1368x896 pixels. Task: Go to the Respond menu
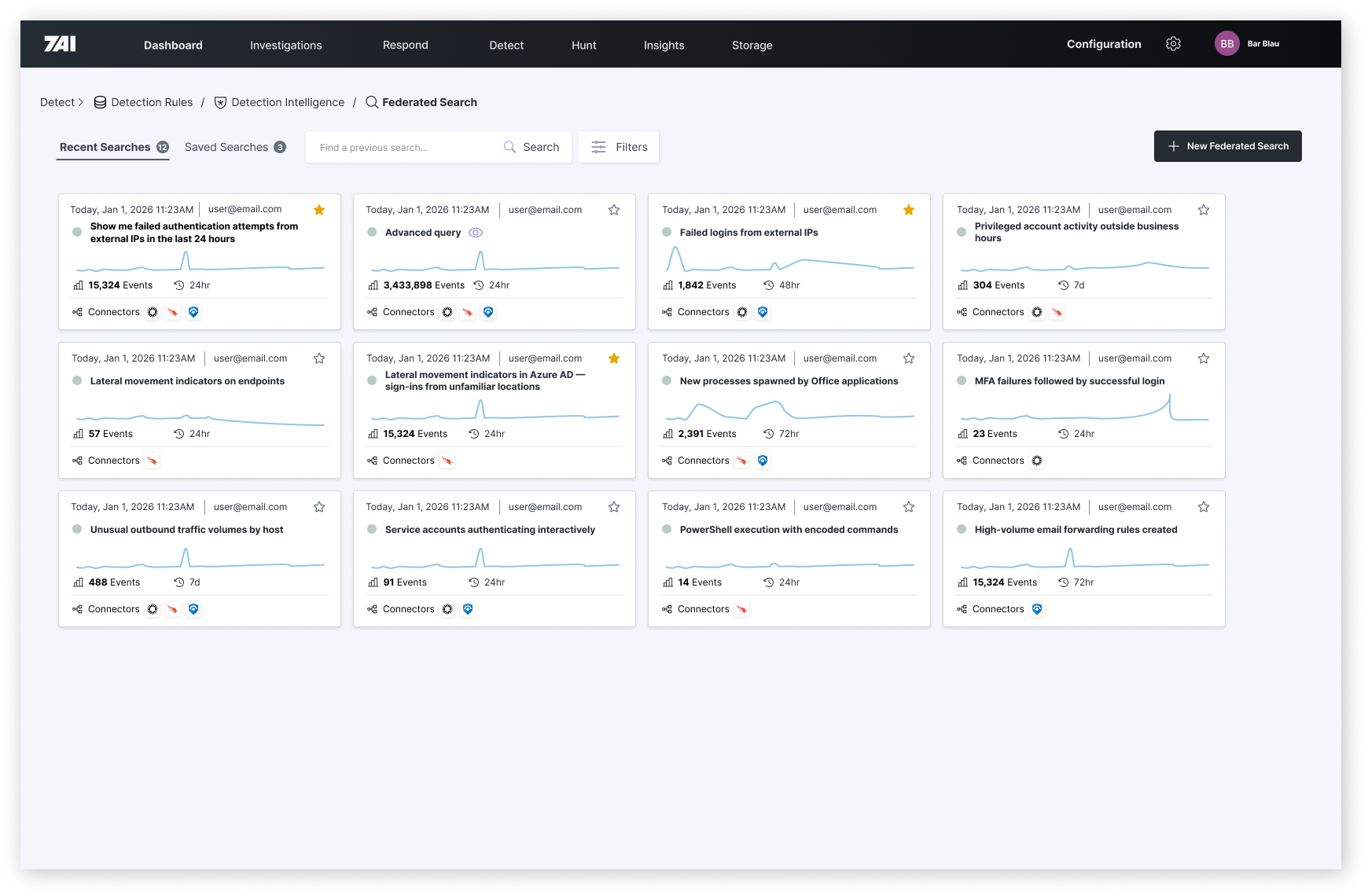(406, 45)
